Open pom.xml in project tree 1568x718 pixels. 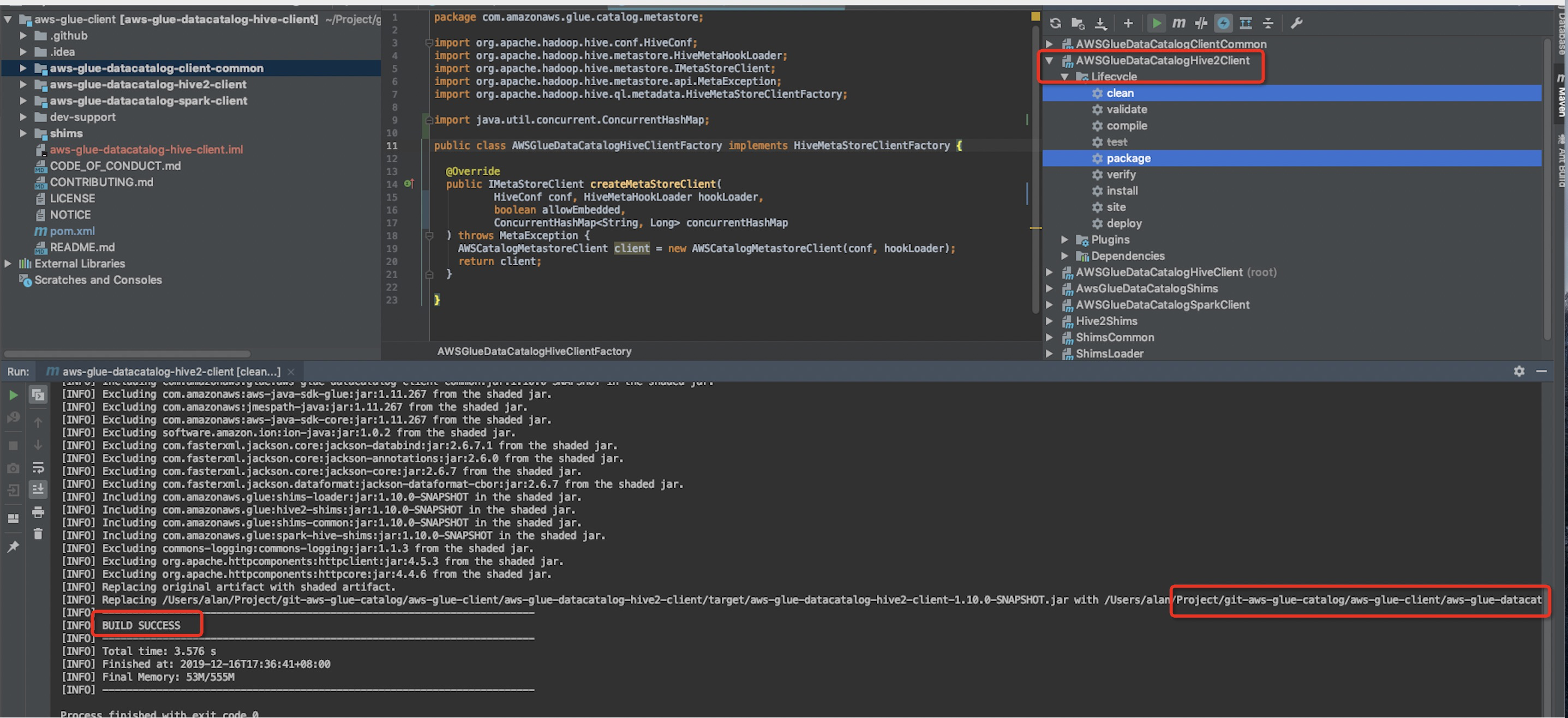tap(72, 231)
